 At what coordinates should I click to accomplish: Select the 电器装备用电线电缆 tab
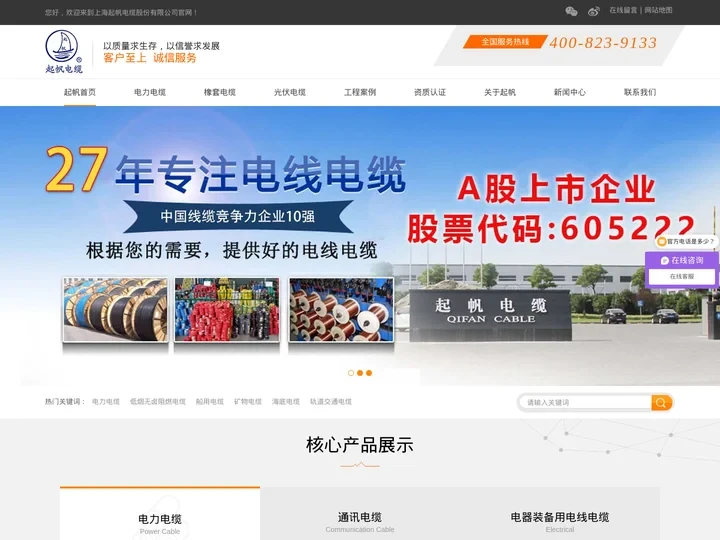click(560, 514)
